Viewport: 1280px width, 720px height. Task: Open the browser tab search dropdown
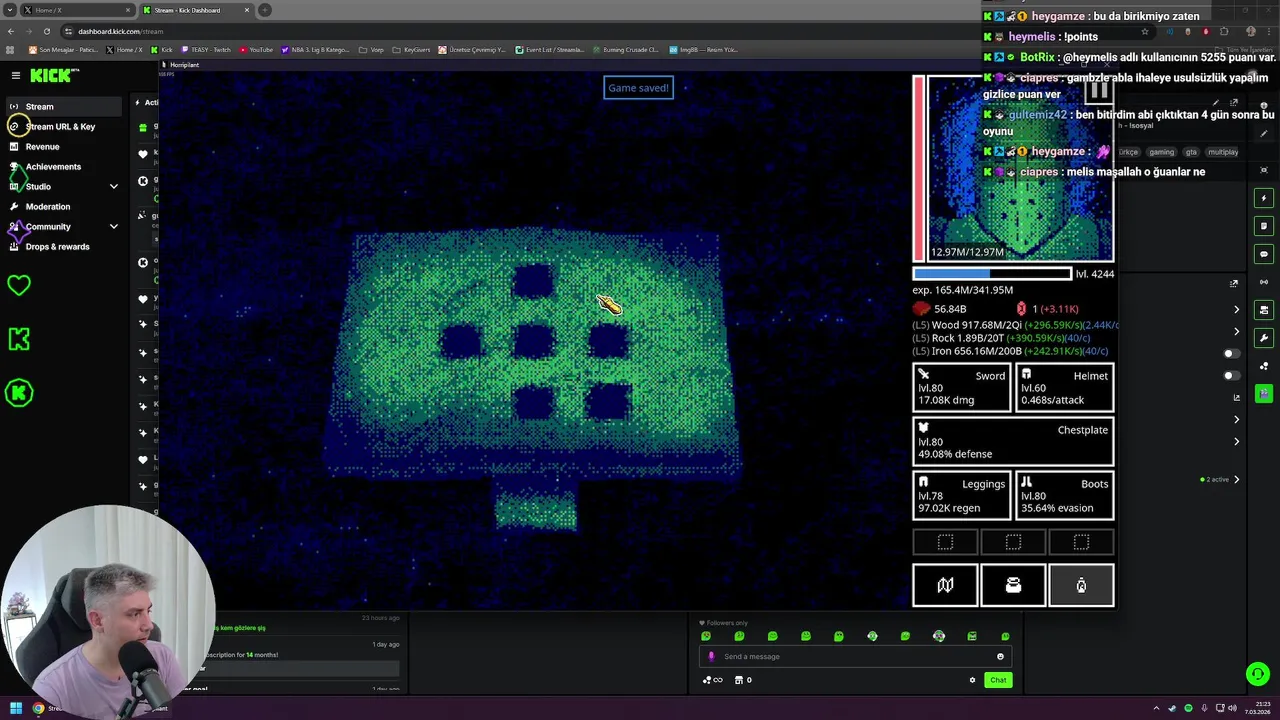click(x=10, y=10)
